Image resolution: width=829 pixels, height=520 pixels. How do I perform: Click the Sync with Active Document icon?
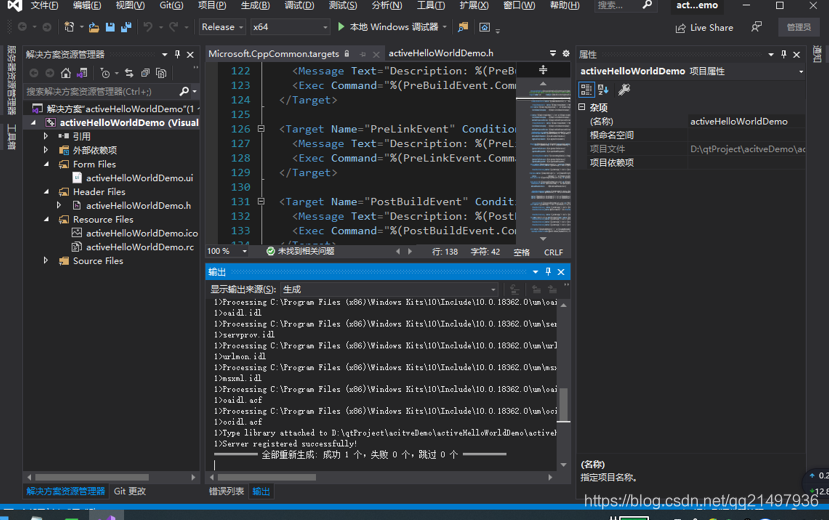(129, 73)
